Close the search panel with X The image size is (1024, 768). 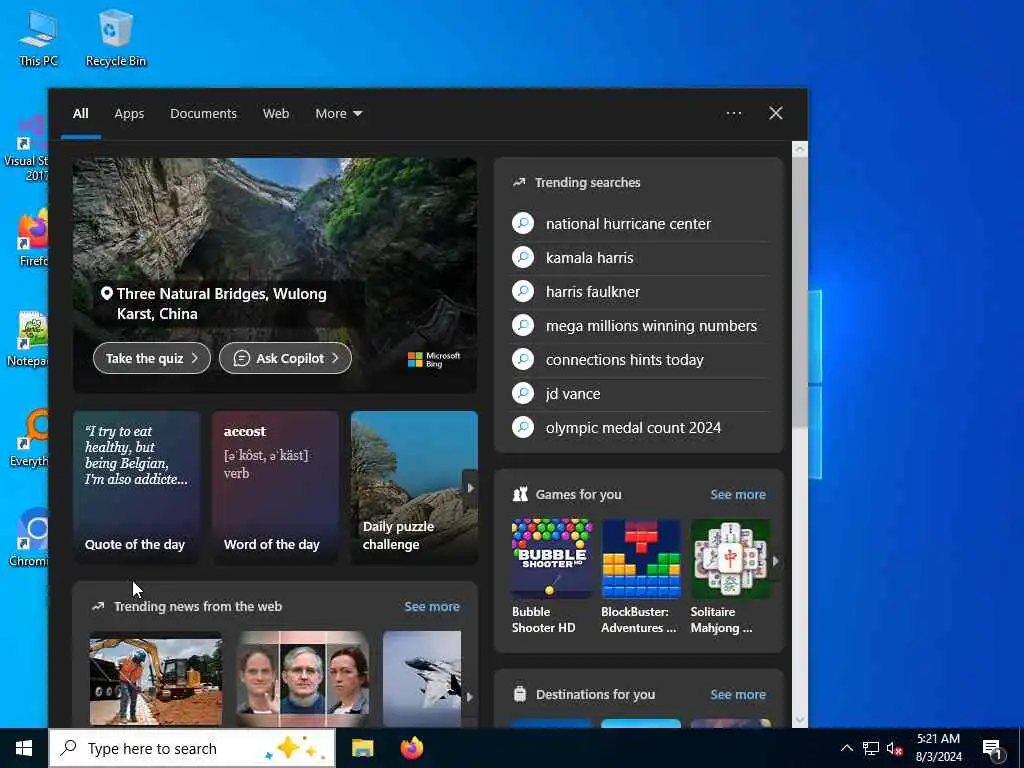[776, 114]
